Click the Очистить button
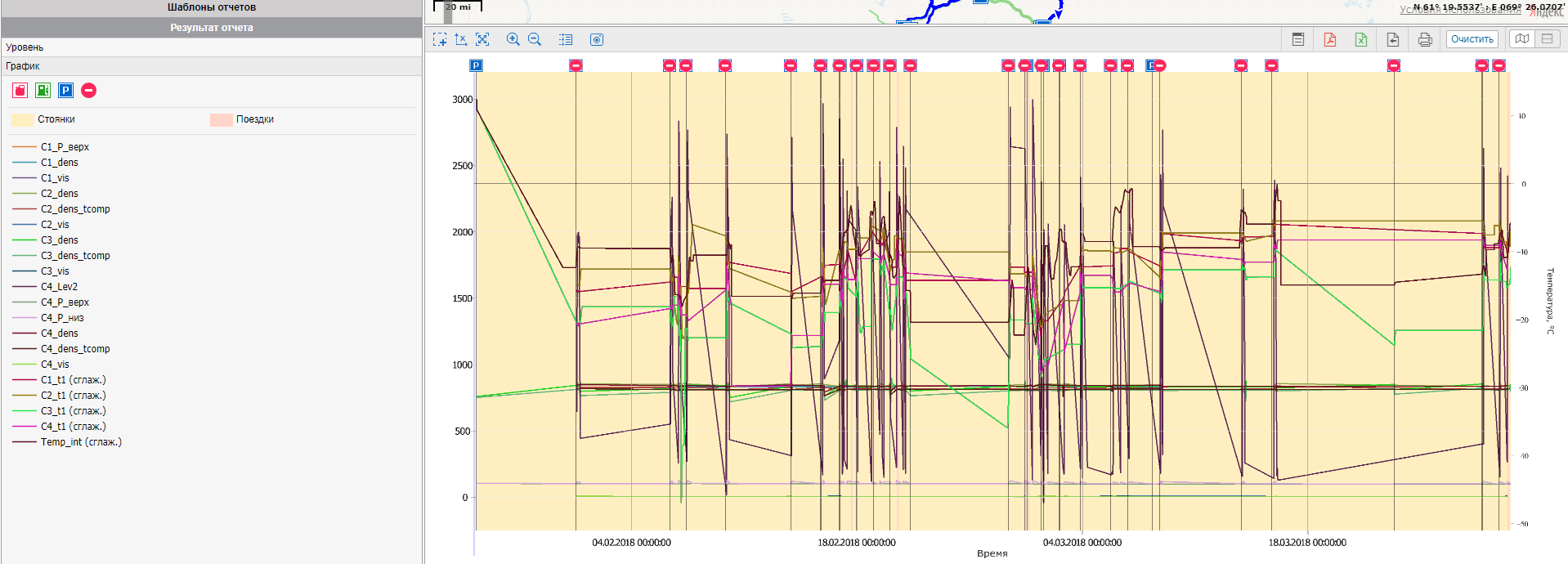Screen dimensions: 1568x564 (x=1472, y=39)
